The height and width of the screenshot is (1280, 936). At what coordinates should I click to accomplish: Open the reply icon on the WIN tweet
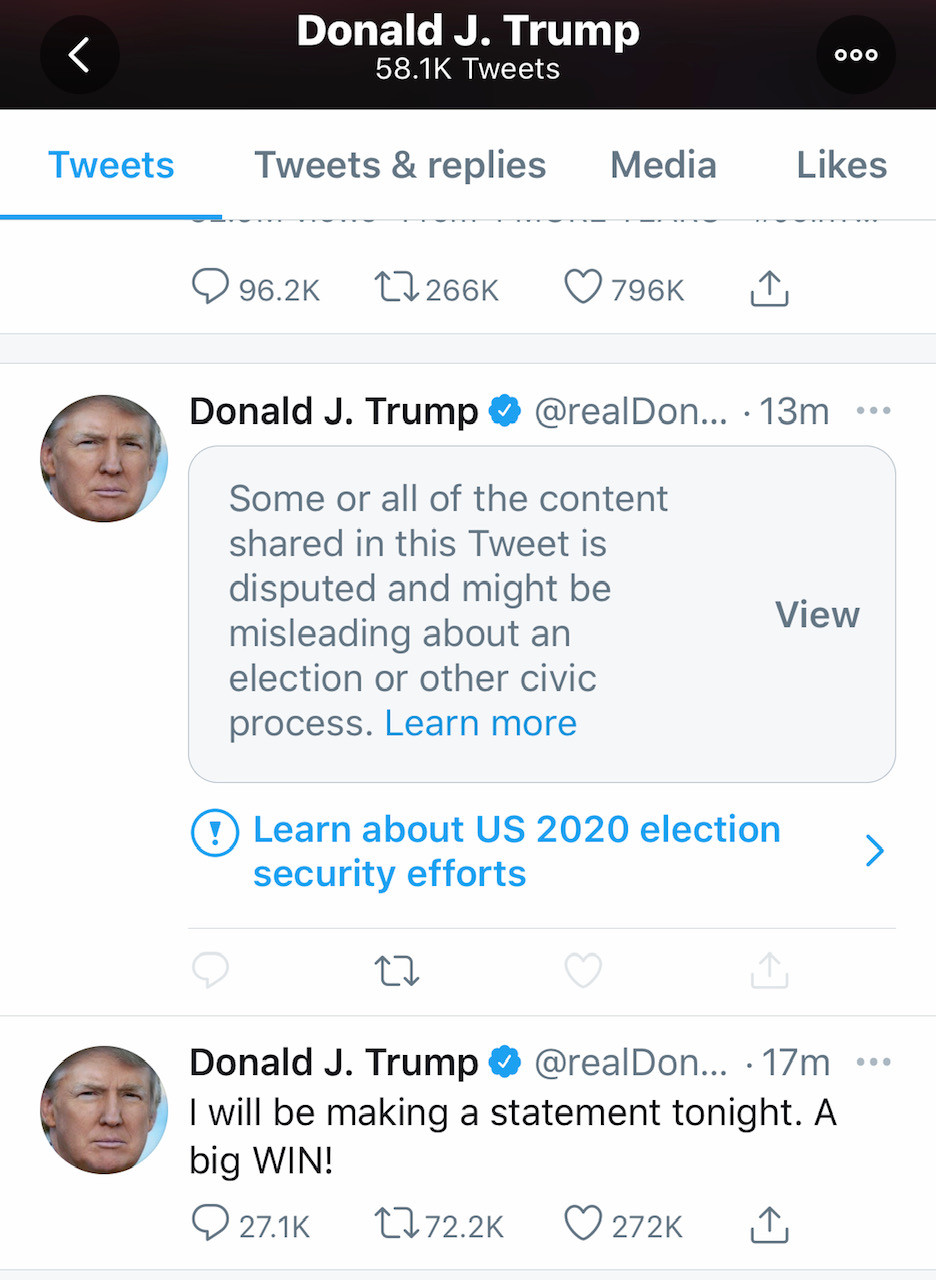210,1224
